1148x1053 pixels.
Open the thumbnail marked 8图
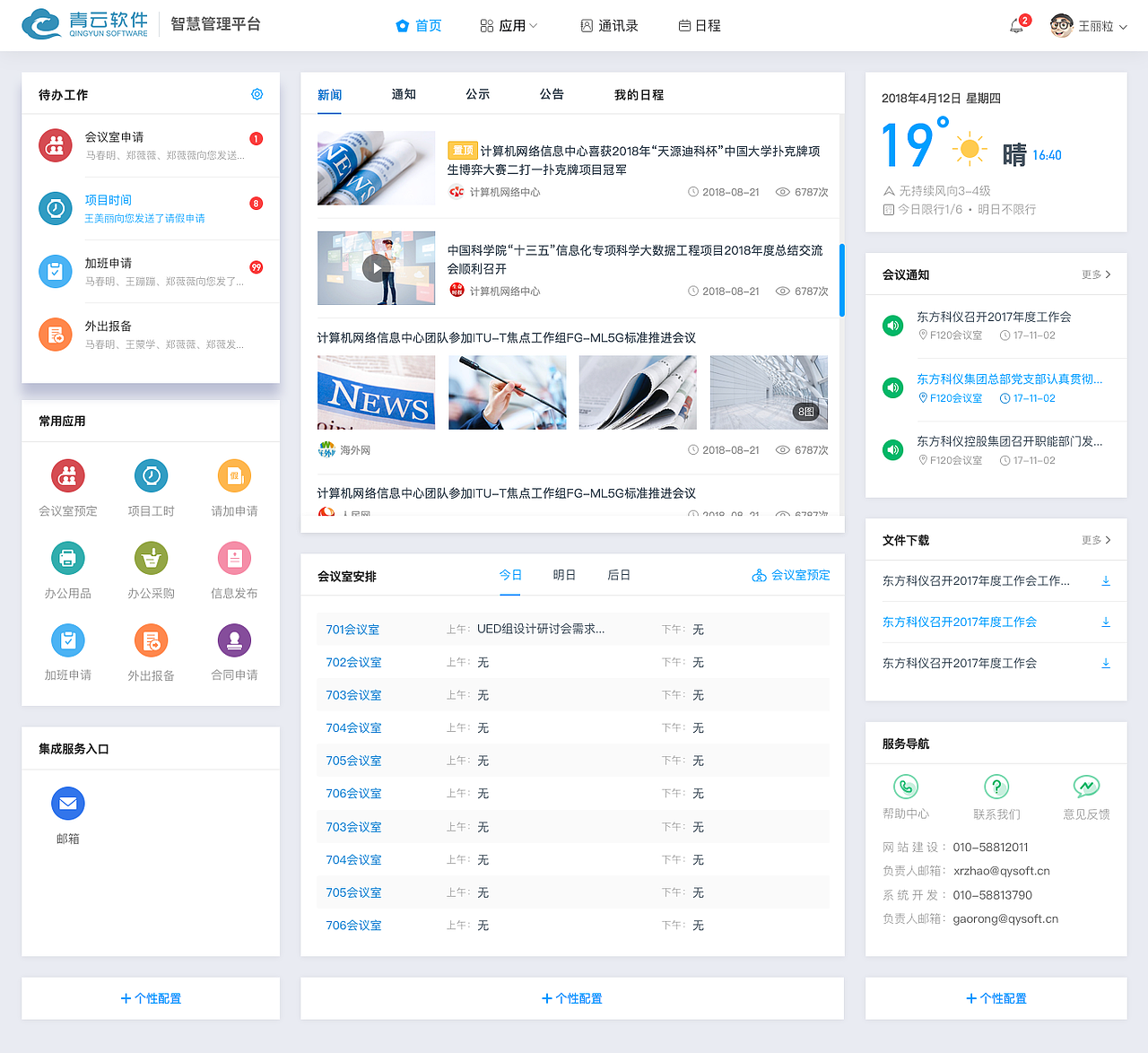tap(770, 392)
